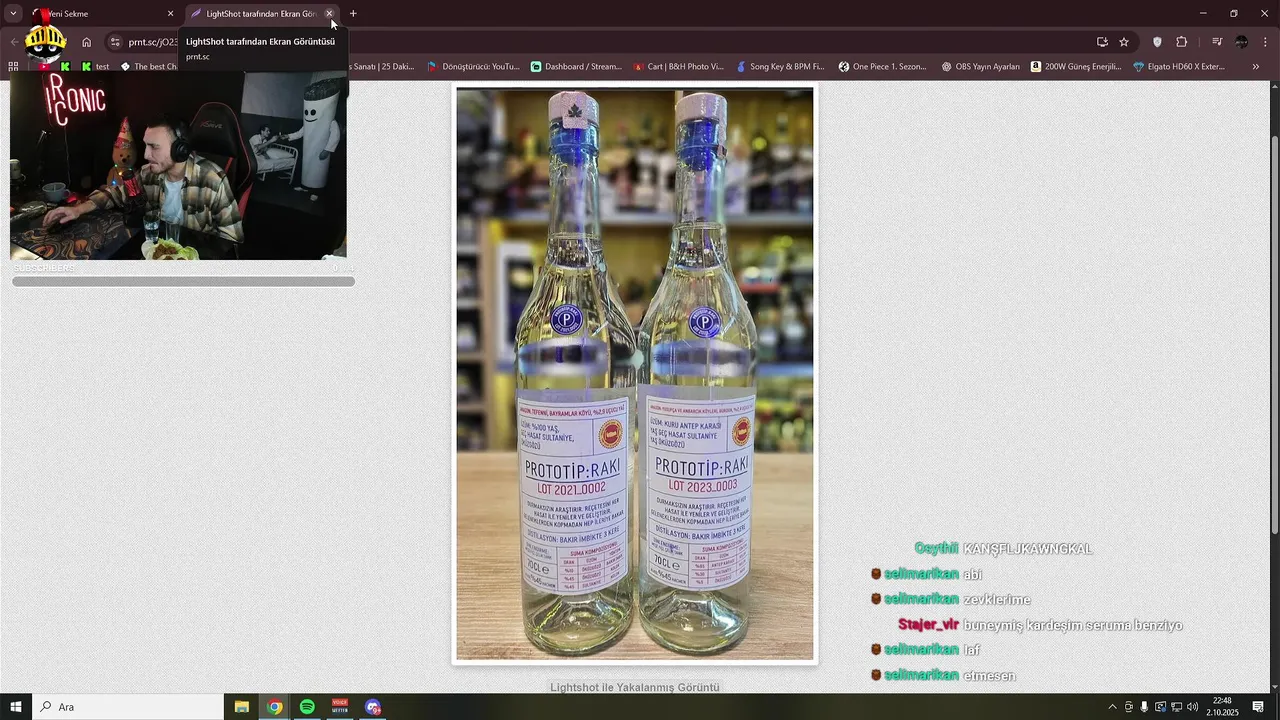Click chat message 'etmesen'
The width and height of the screenshot is (1280, 720).
tap(989, 676)
